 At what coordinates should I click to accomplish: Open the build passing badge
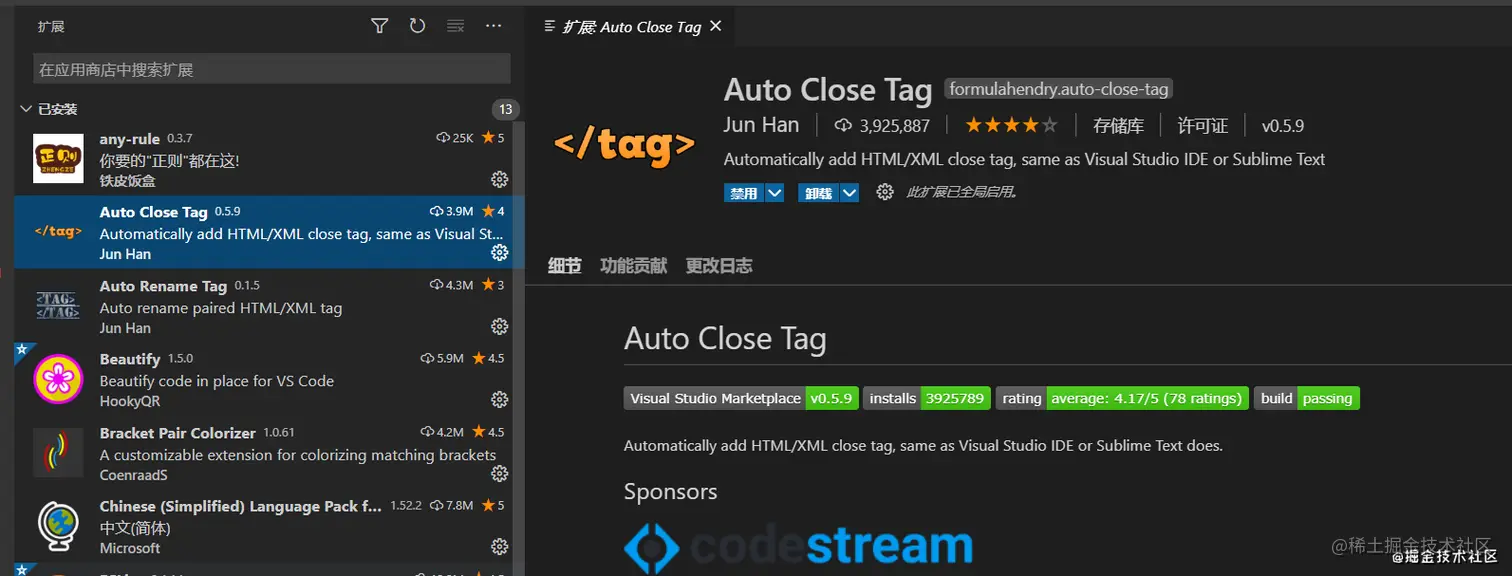coord(1307,398)
